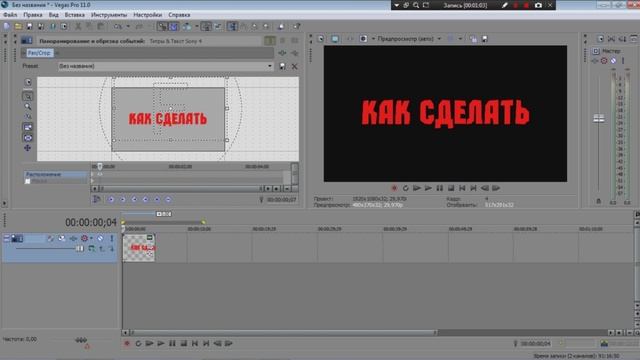
Task: Toggle the video track solo exclamation button
Action: [112, 238]
